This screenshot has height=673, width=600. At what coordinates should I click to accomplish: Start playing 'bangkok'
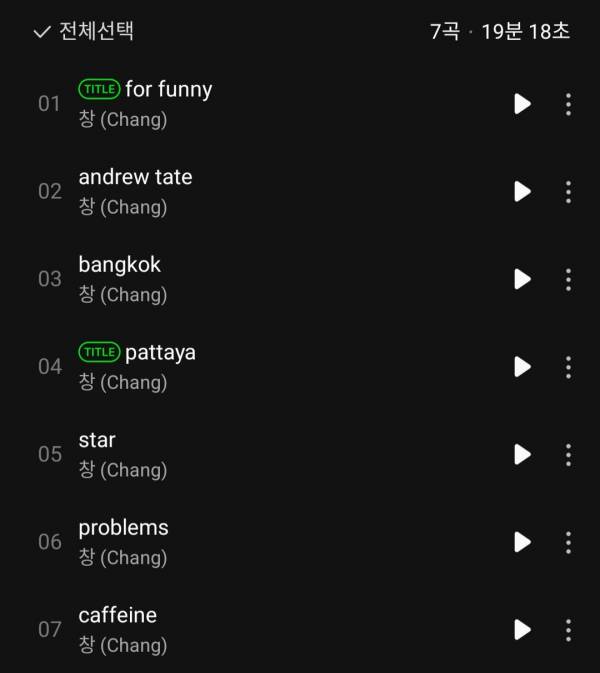522,279
